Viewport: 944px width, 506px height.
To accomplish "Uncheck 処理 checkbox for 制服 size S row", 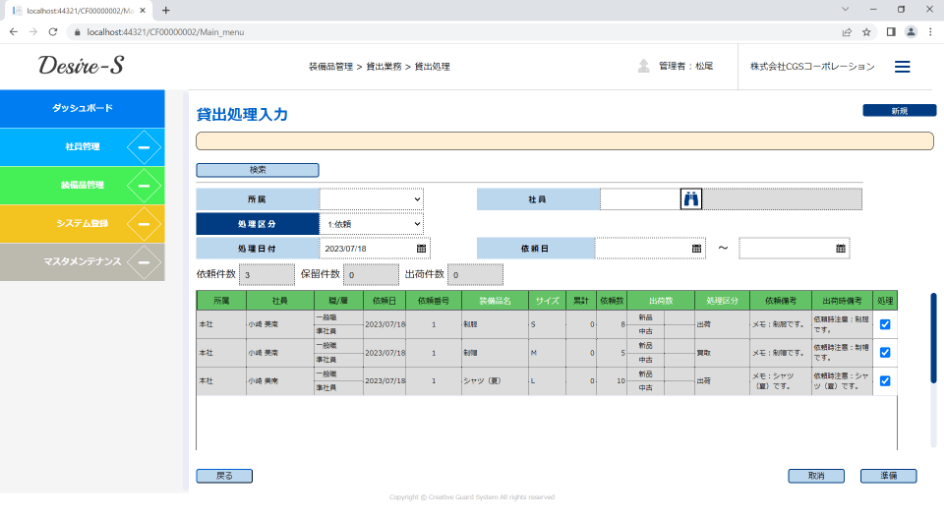I will pos(885,324).
